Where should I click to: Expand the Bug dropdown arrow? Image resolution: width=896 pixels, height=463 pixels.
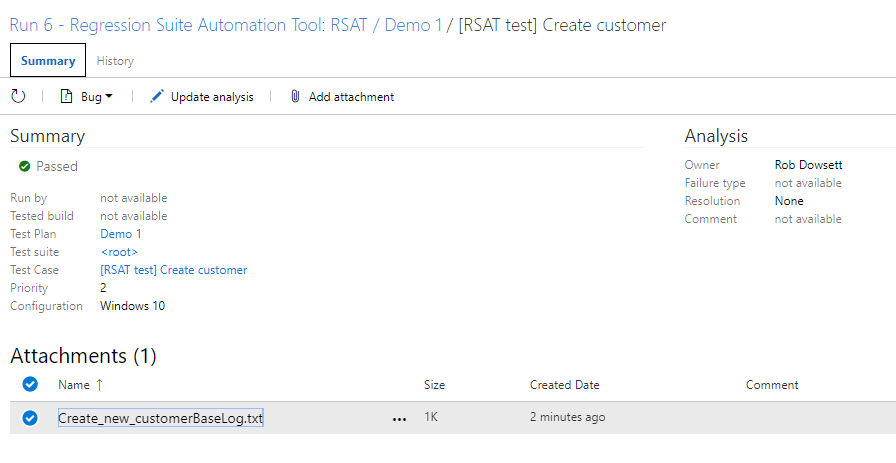point(109,97)
